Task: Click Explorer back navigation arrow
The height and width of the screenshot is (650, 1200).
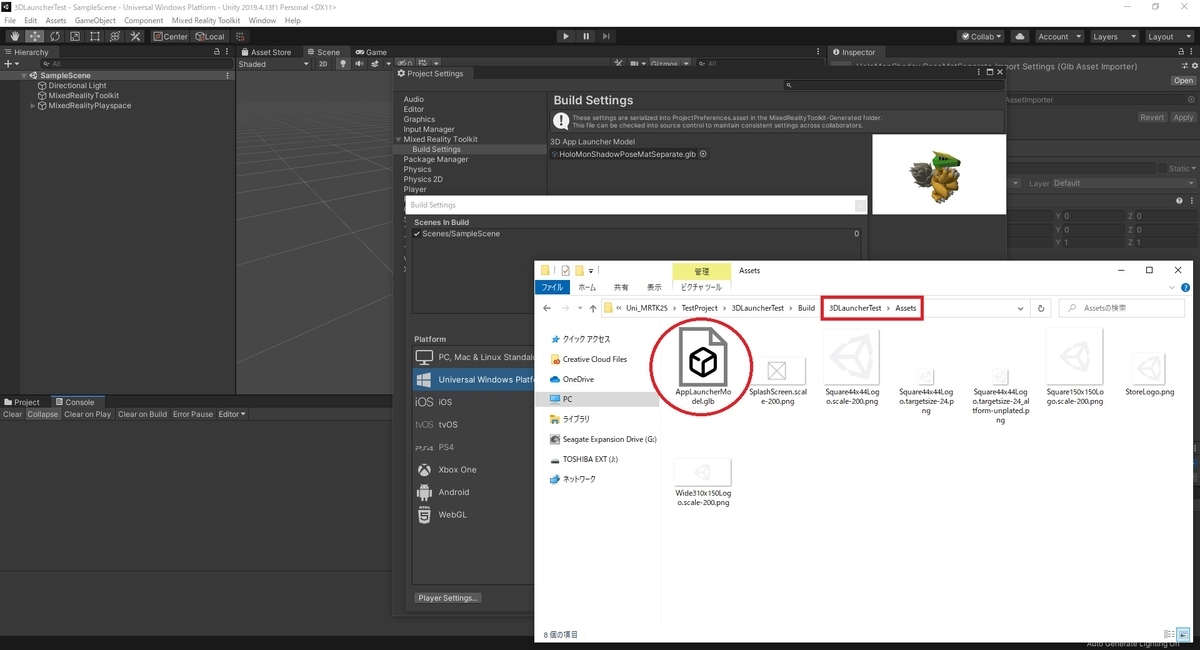Action: 546,308
